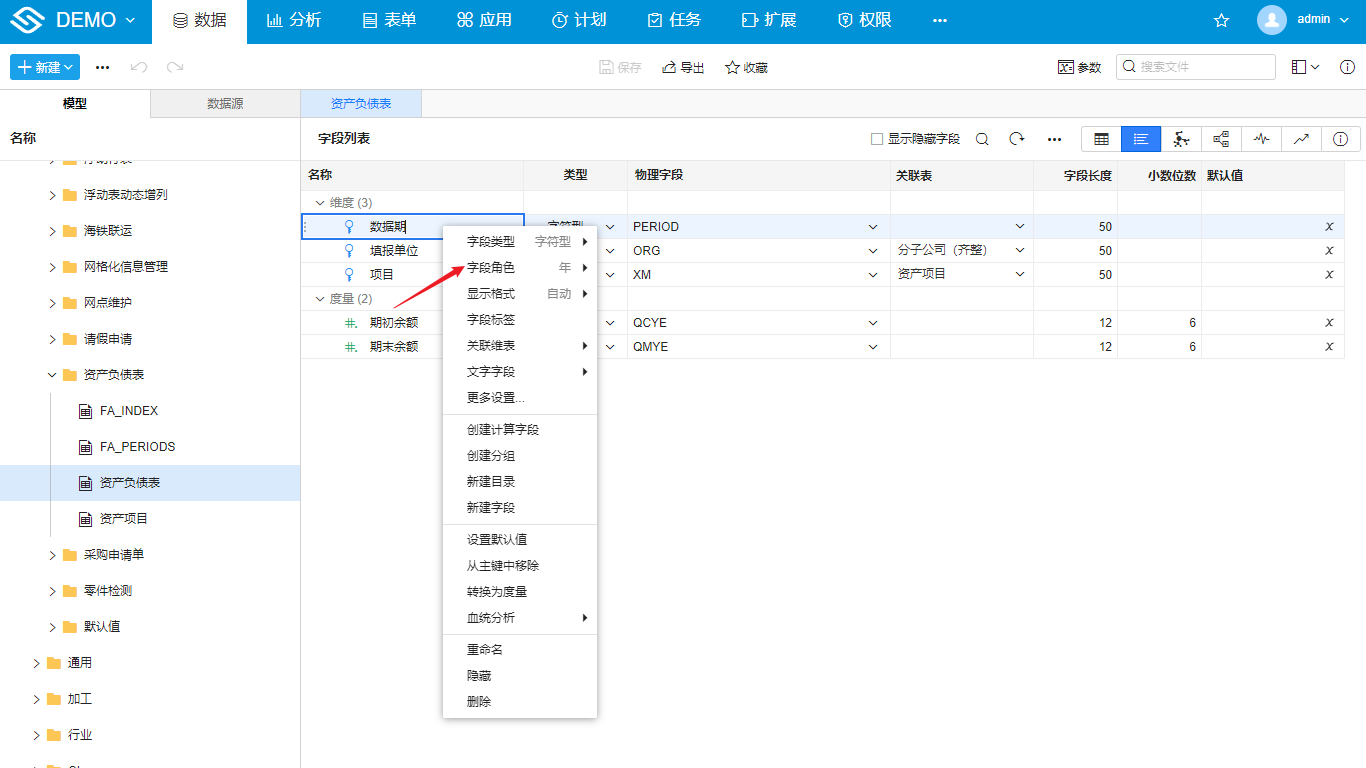
Task: Click the data pulse monitoring icon
Action: [1261, 138]
